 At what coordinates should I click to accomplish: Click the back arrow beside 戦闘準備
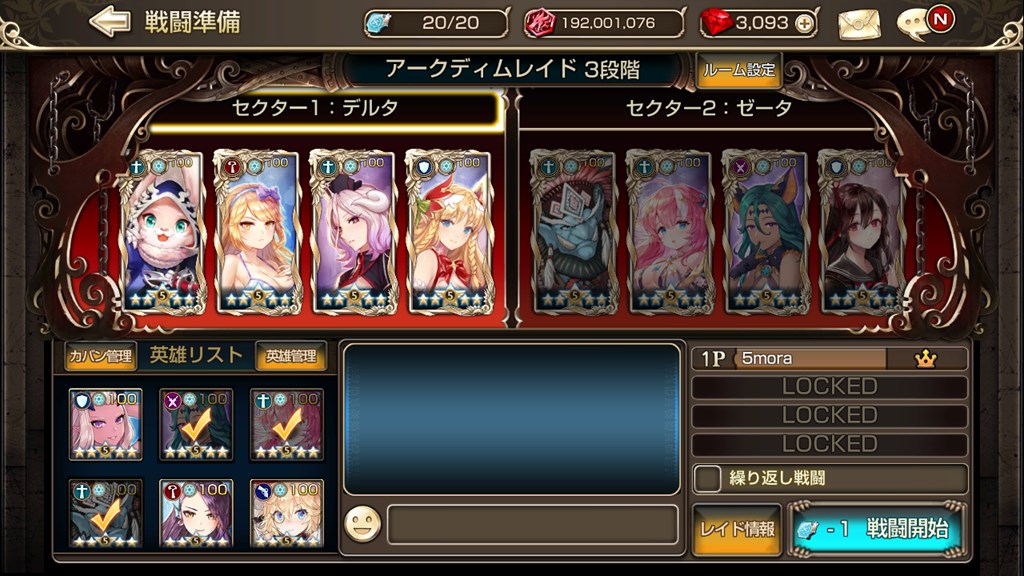tap(110, 22)
